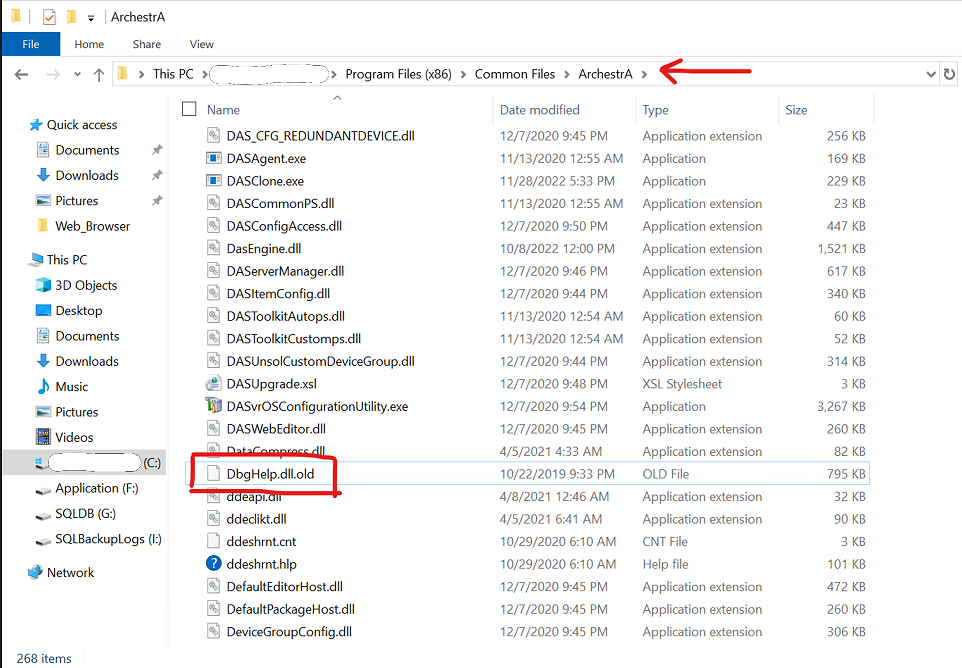The width and height of the screenshot is (962, 668).
Task: Sort files by the Name column header
Action: (223, 110)
